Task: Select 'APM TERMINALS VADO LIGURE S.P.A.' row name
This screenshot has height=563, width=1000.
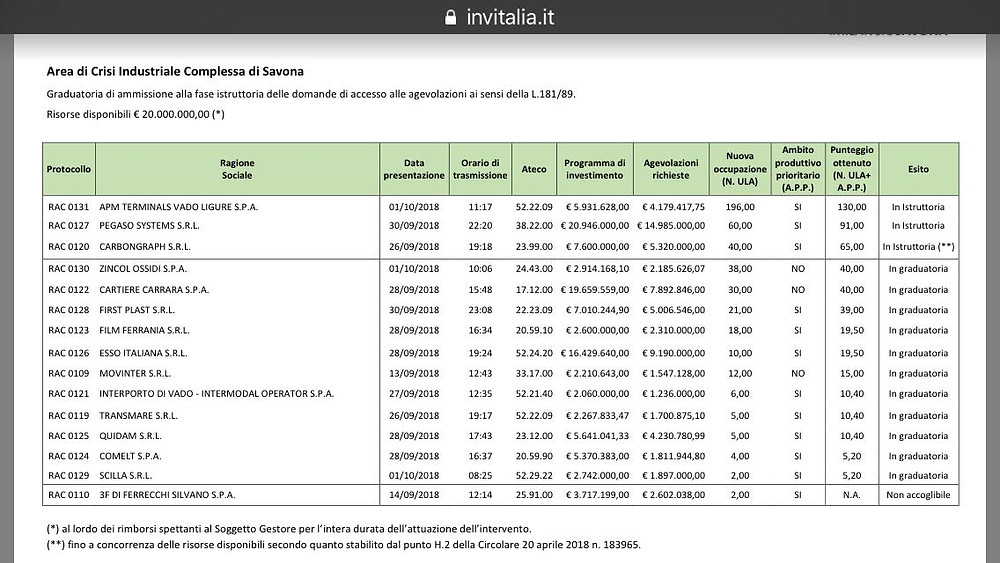Action: coord(179,207)
